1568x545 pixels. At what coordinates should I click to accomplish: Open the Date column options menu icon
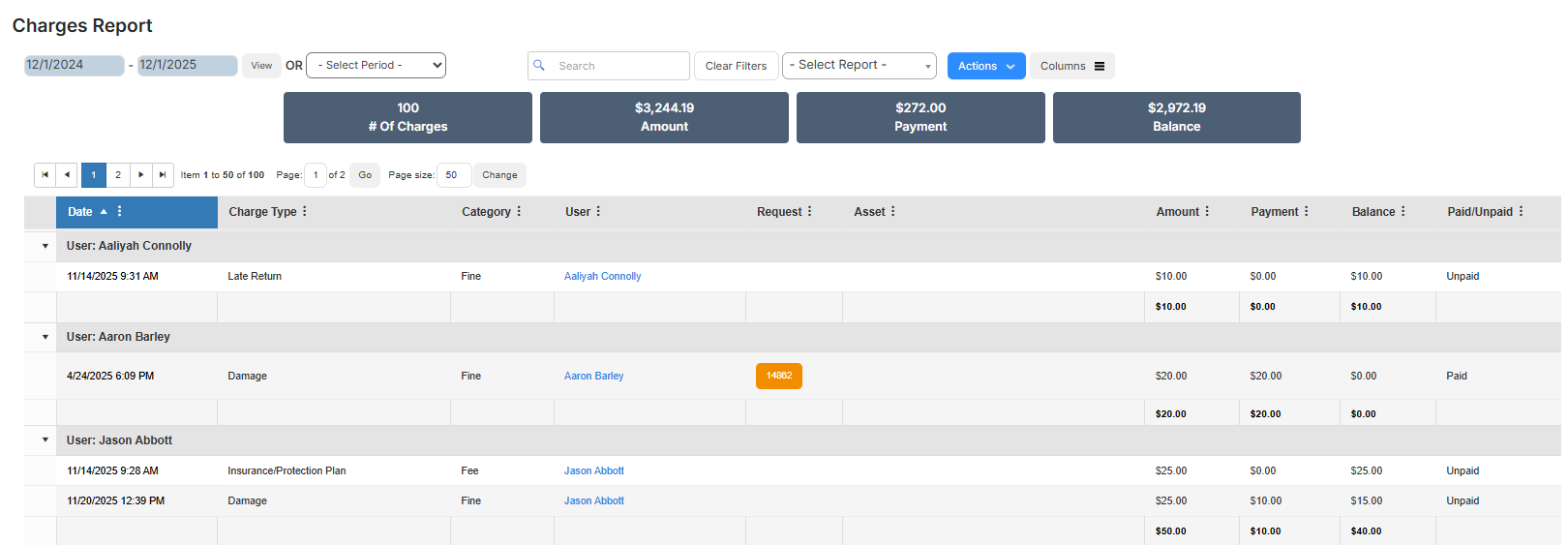click(x=120, y=211)
